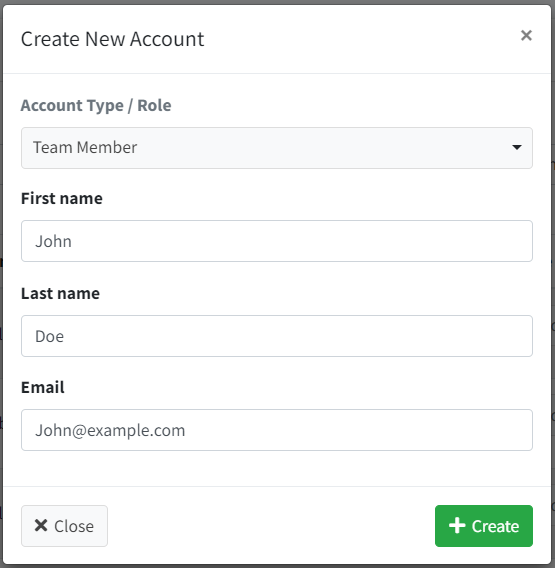The image size is (555, 568).
Task: Click the word Close on the gray button
Action: (x=74, y=526)
